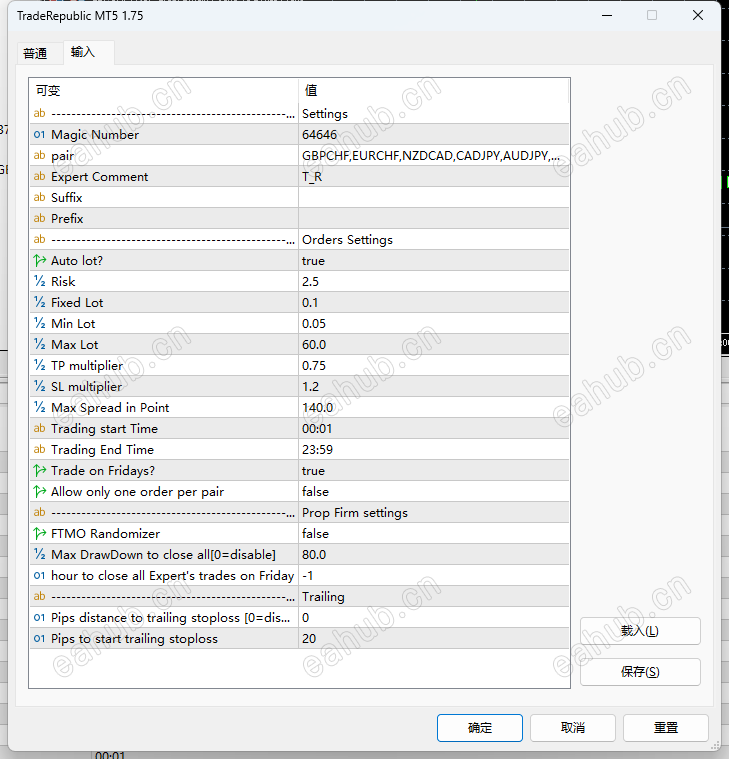Select the SL multiplier value 1.2
The image size is (729, 759).
click(433, 386)
